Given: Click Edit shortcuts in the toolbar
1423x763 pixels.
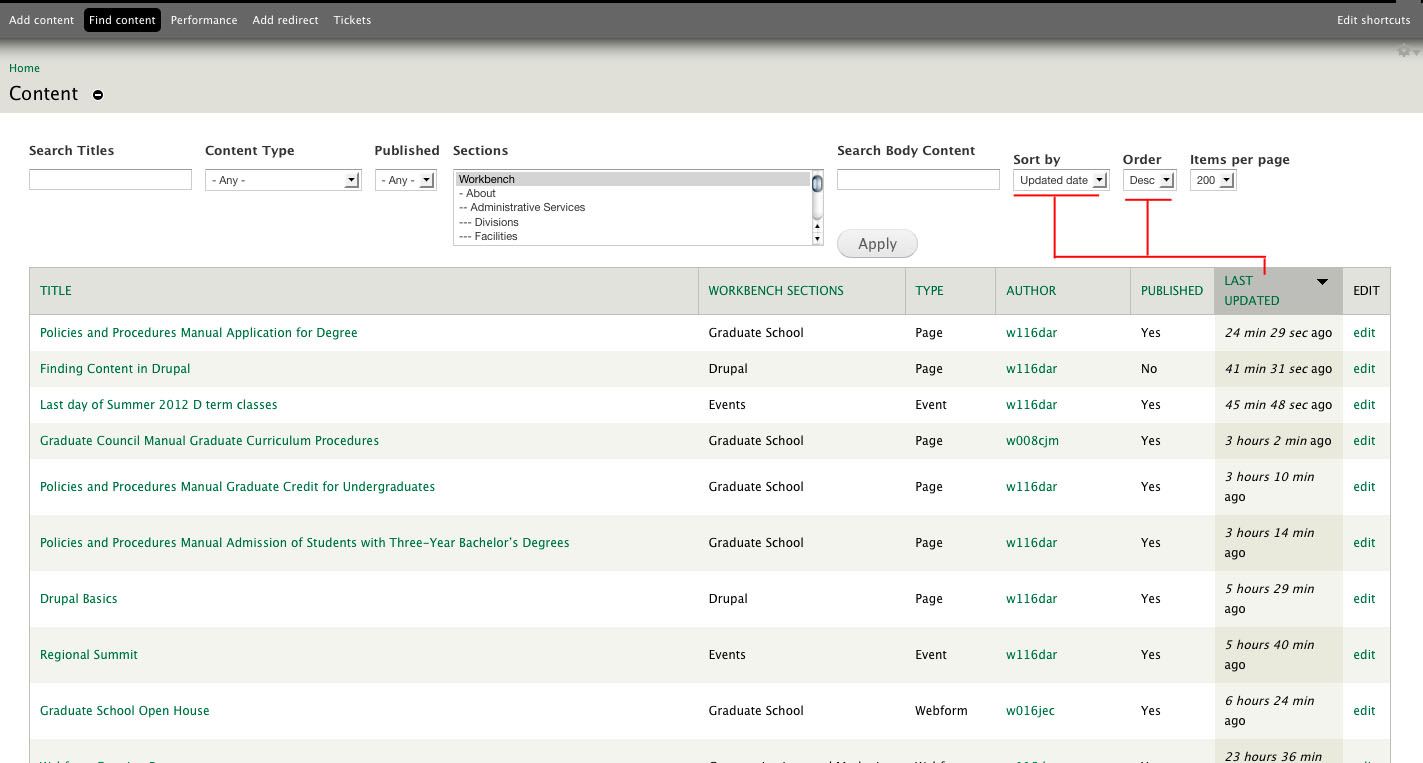Looking at the screenshot, I should pyautogui.click(x=1374, y=19).
